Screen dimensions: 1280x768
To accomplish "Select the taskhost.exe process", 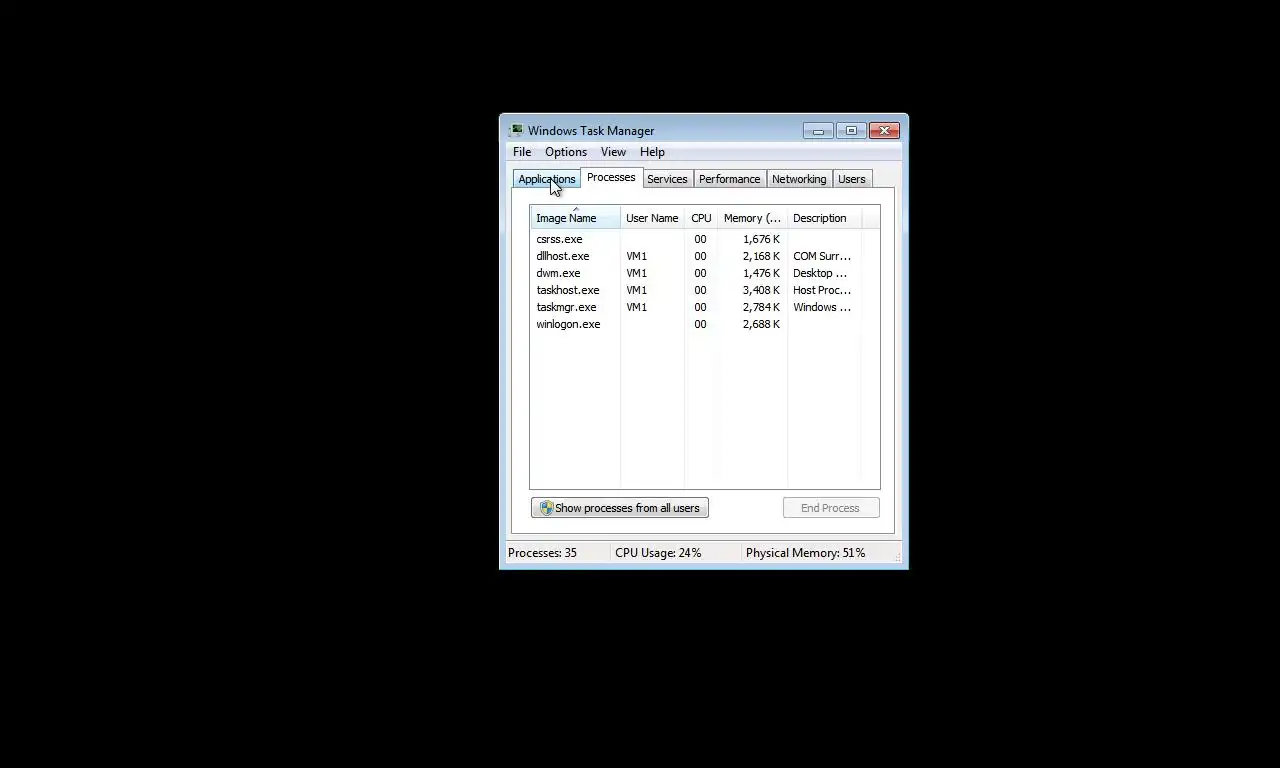I will click(705, 290).
